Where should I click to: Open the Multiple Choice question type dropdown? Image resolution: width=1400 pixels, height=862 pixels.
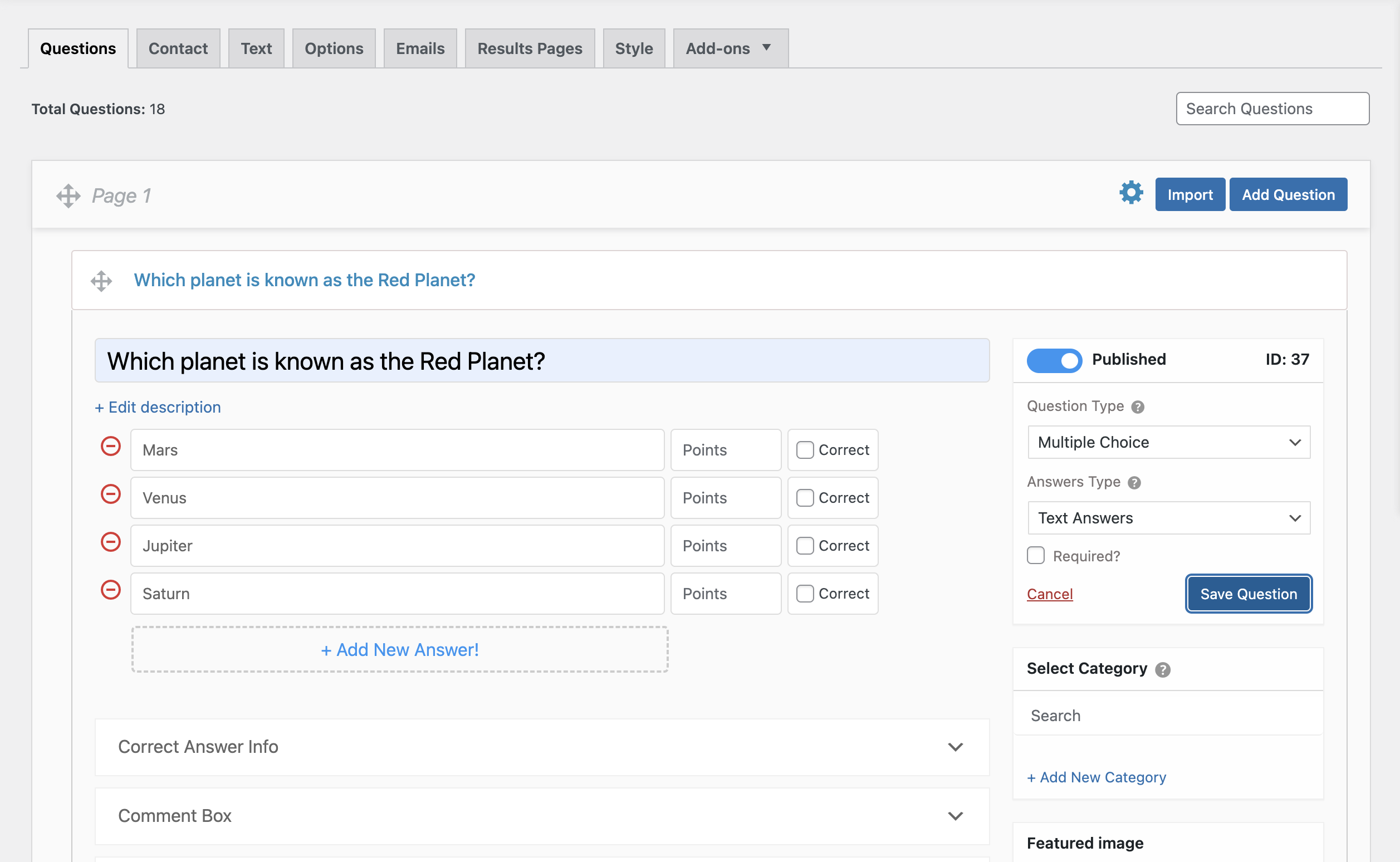1168,442
